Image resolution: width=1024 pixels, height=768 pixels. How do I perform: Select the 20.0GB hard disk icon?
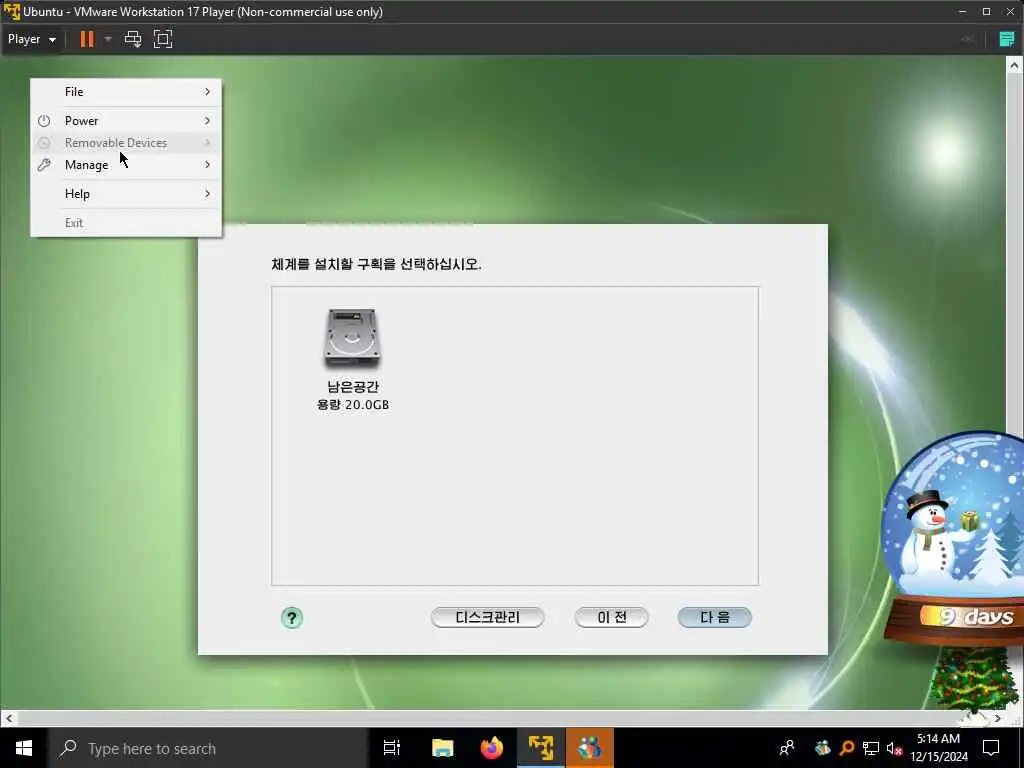click(352, 339)
